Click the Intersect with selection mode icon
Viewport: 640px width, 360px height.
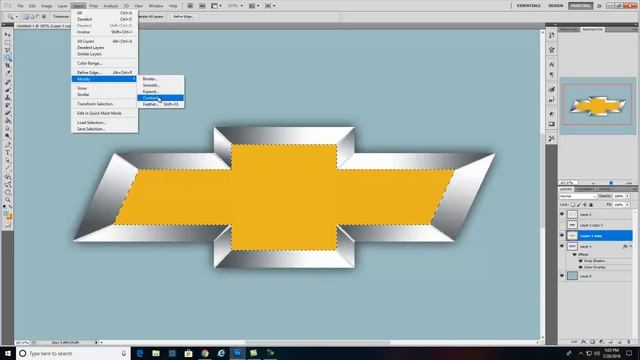tap(44, 17)
